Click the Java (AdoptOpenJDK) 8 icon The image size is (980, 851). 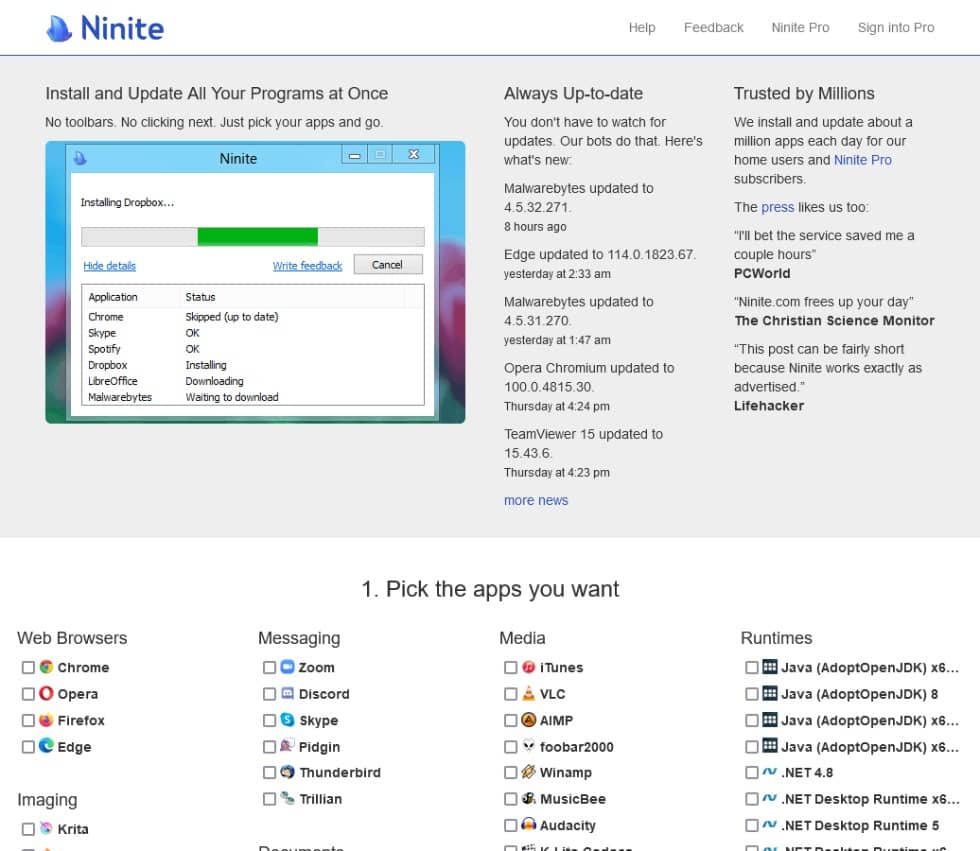[x=770, y=693]
